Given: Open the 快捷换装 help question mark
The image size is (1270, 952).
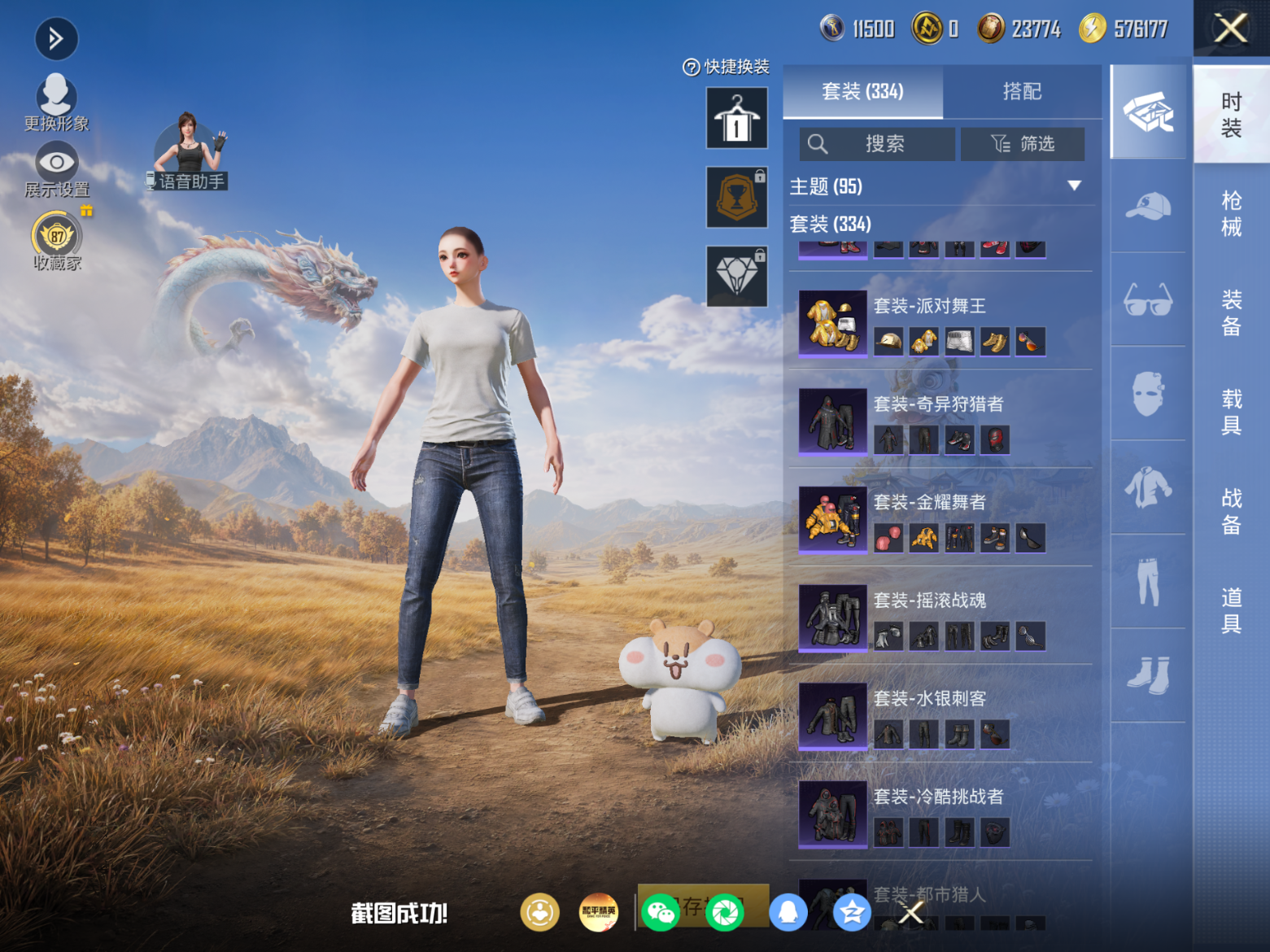Looking at the screenshot, I should [692, 68].
